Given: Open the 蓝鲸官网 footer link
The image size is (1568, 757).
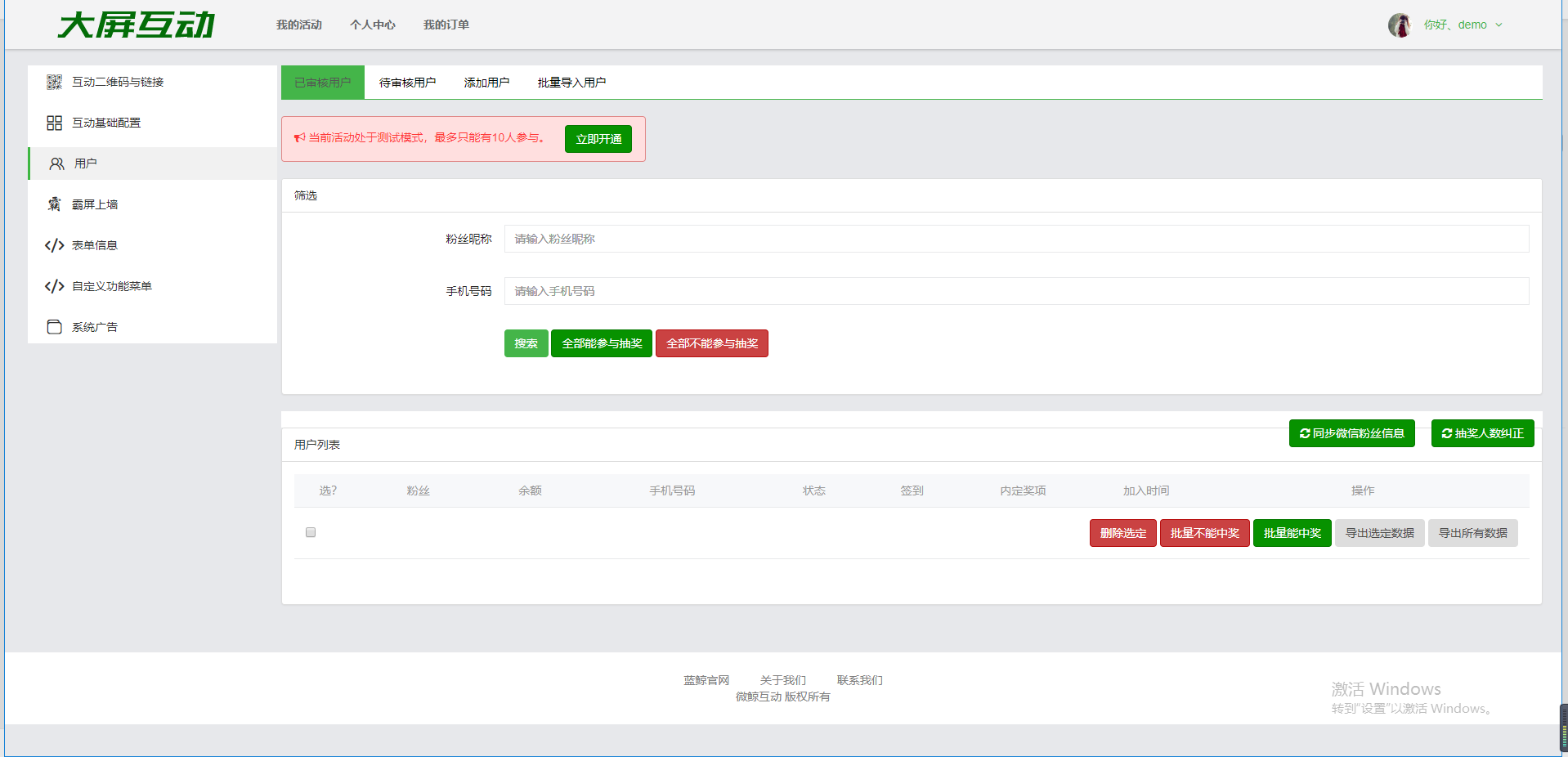Looking at the screenshot, I should pos(706,680).
